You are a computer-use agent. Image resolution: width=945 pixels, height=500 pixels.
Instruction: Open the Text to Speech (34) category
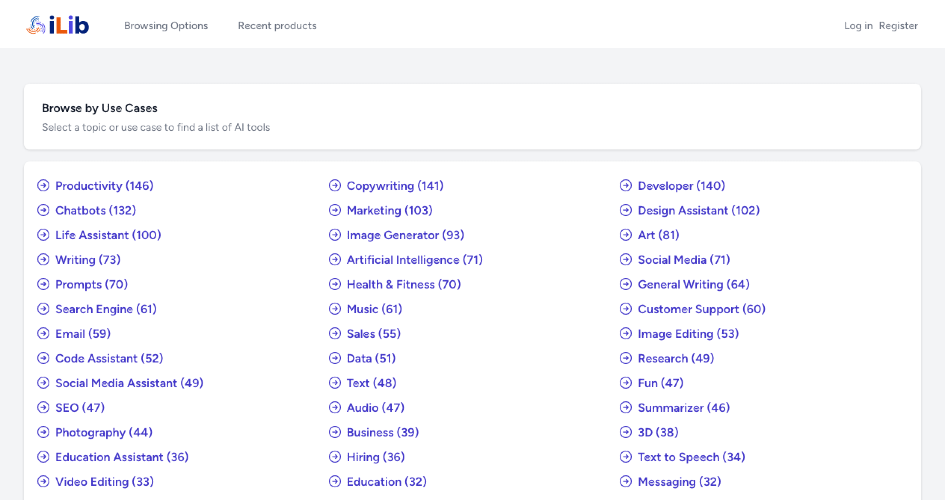click(x=691, y=457)
